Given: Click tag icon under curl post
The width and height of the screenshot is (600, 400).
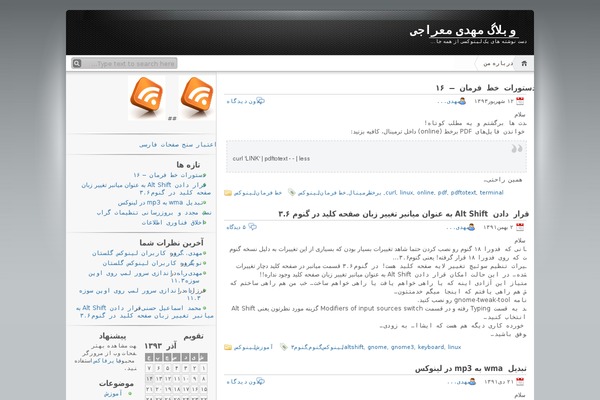Looking at the screenshot, I should 292,193.
